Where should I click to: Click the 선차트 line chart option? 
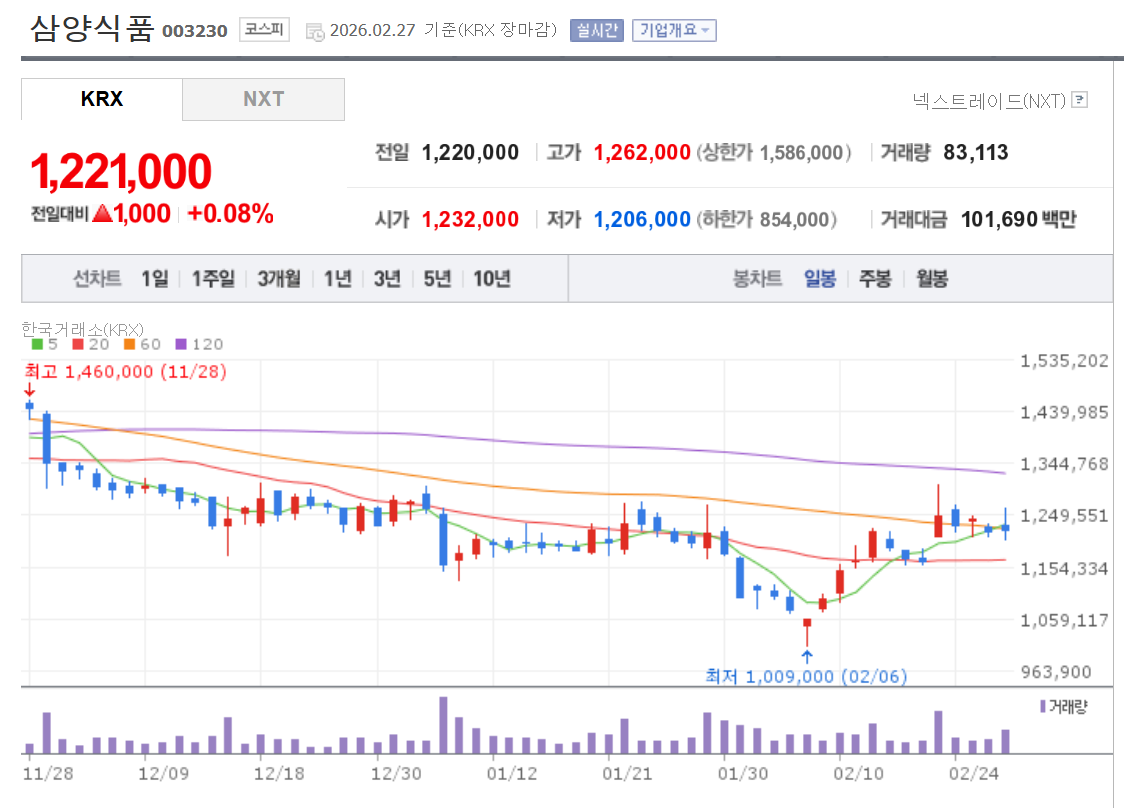click(96, 279)
